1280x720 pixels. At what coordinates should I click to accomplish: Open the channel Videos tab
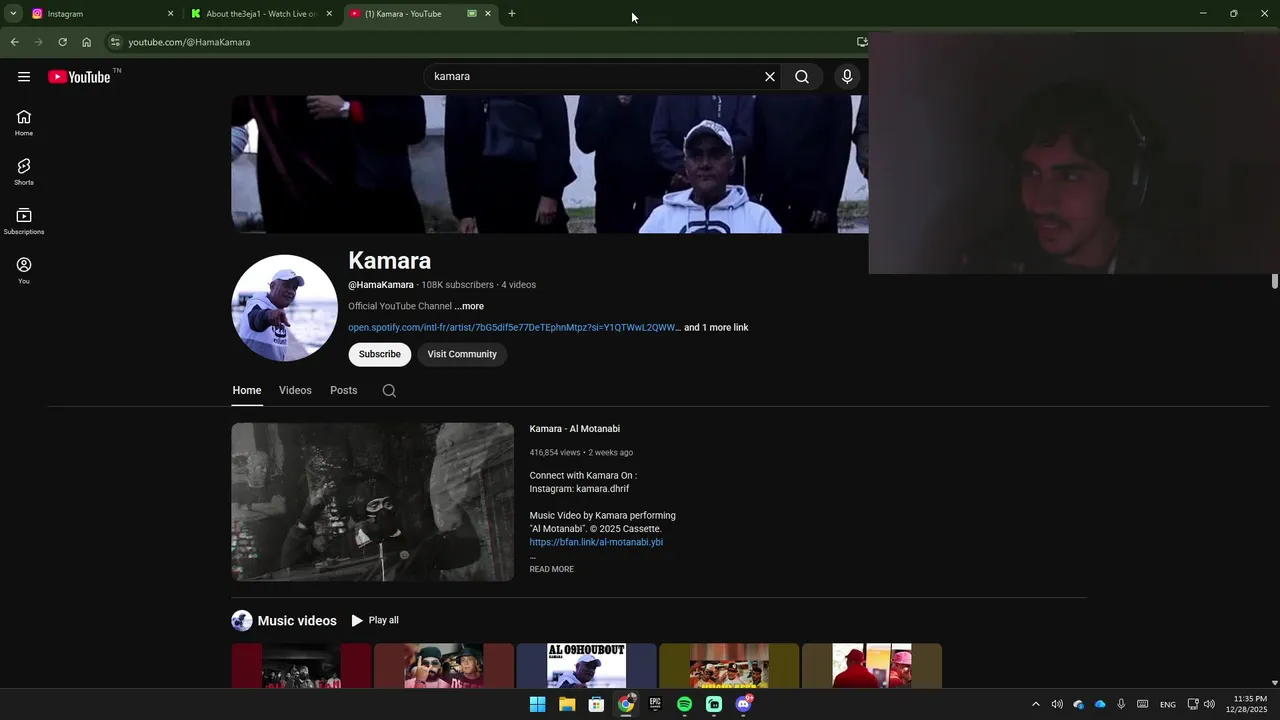(x=295, y=391)
